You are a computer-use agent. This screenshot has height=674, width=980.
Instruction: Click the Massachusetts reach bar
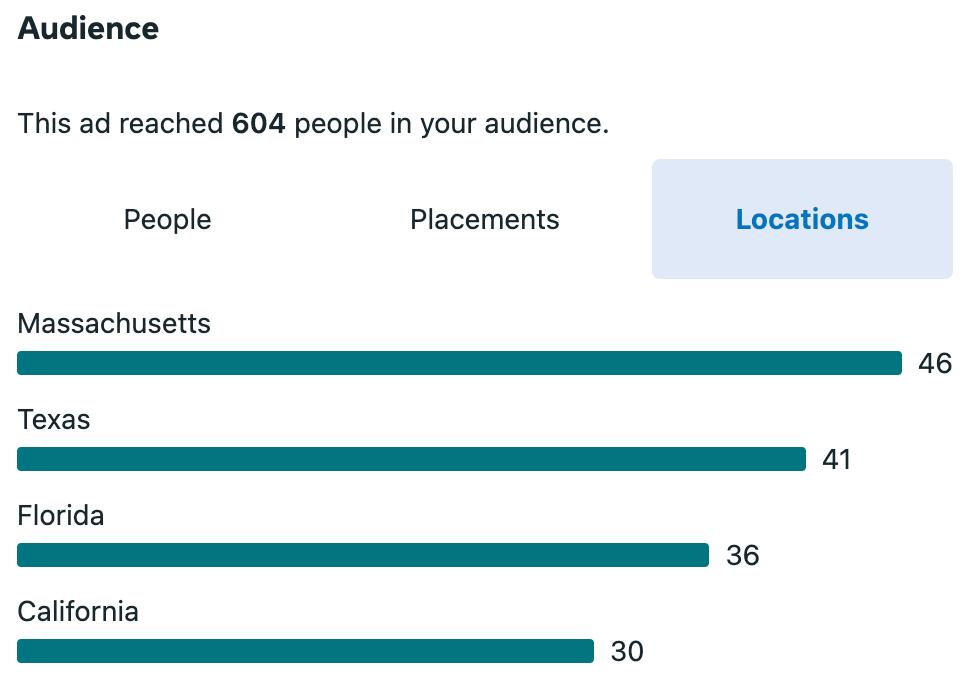coord(459,363)
